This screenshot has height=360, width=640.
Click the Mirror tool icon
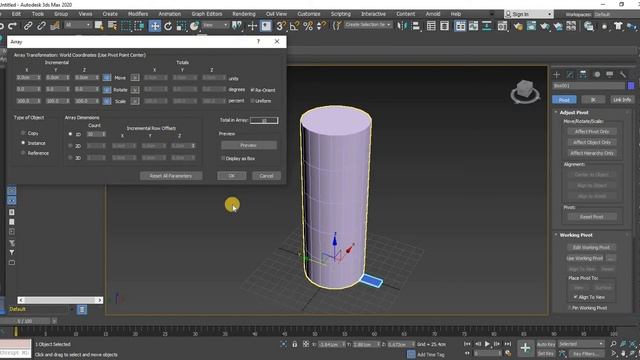coord(402,26)
